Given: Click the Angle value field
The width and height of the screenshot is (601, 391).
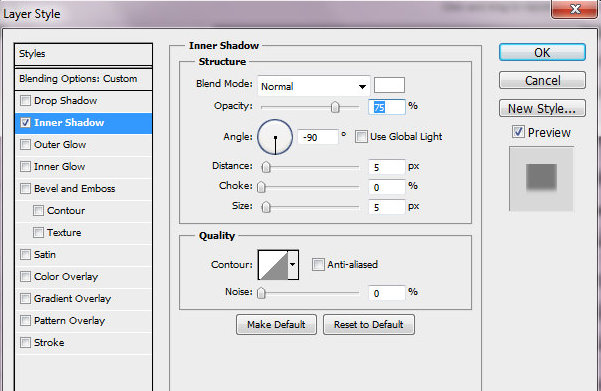Looking at the screenshot, I should (318, 137).
